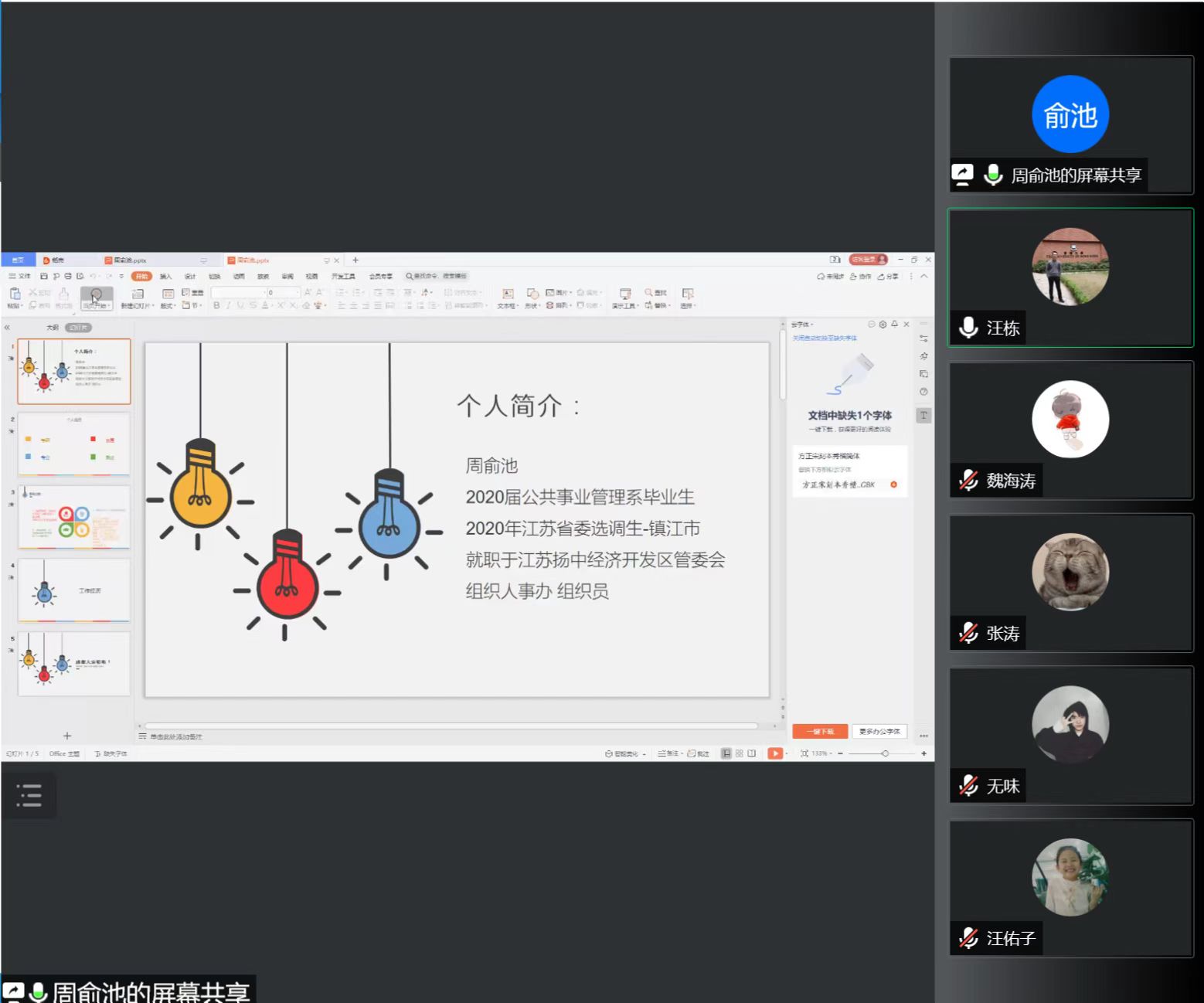Click the shapes tool in ribbon

click(532, 294)
